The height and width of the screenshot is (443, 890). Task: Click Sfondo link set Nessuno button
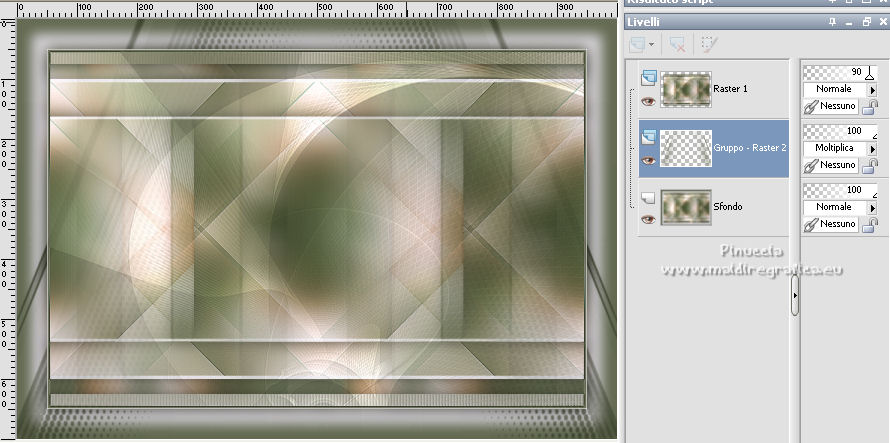(x=830, y=224)
